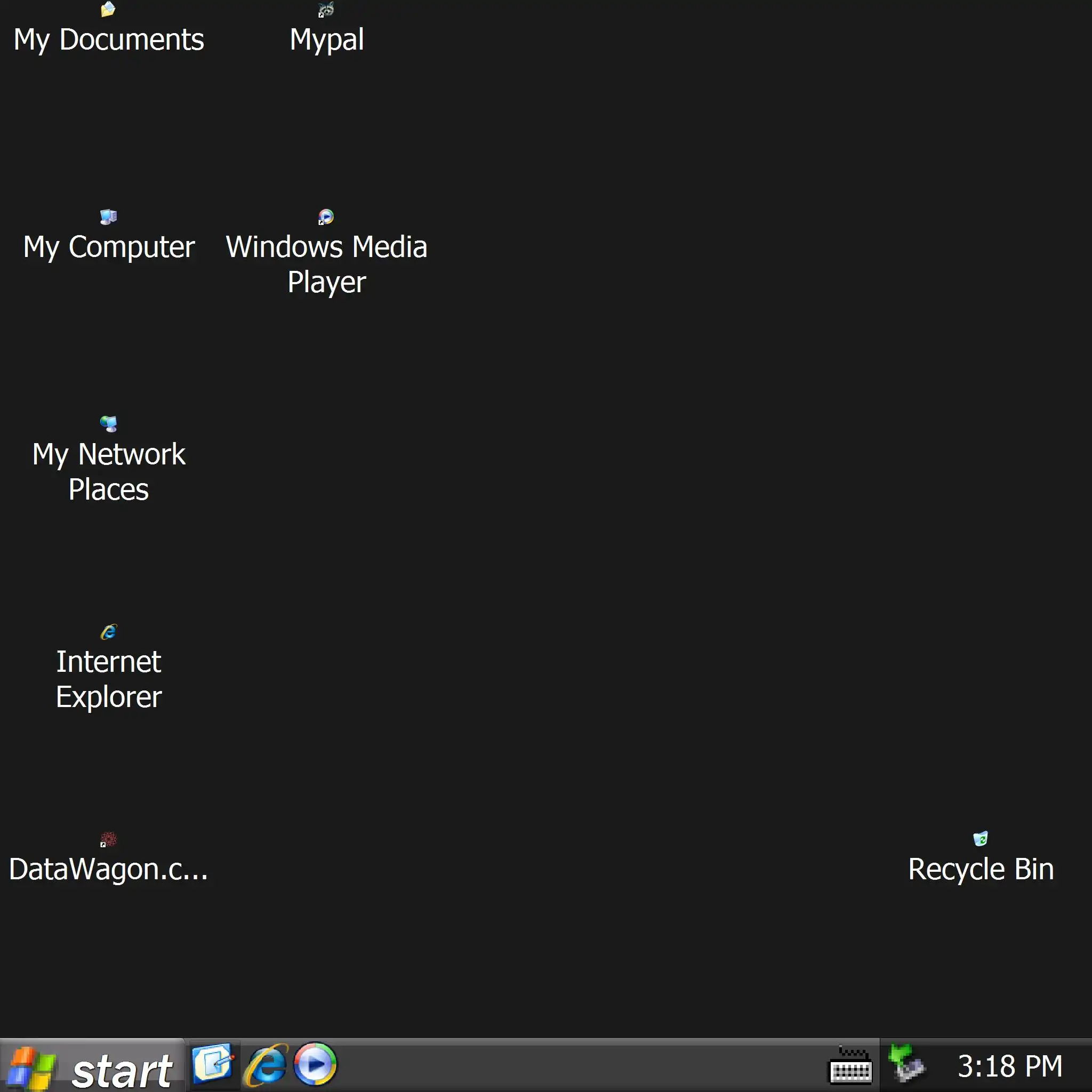Select the My Network Places icon

pyautogui.click(x=108, y=424)
